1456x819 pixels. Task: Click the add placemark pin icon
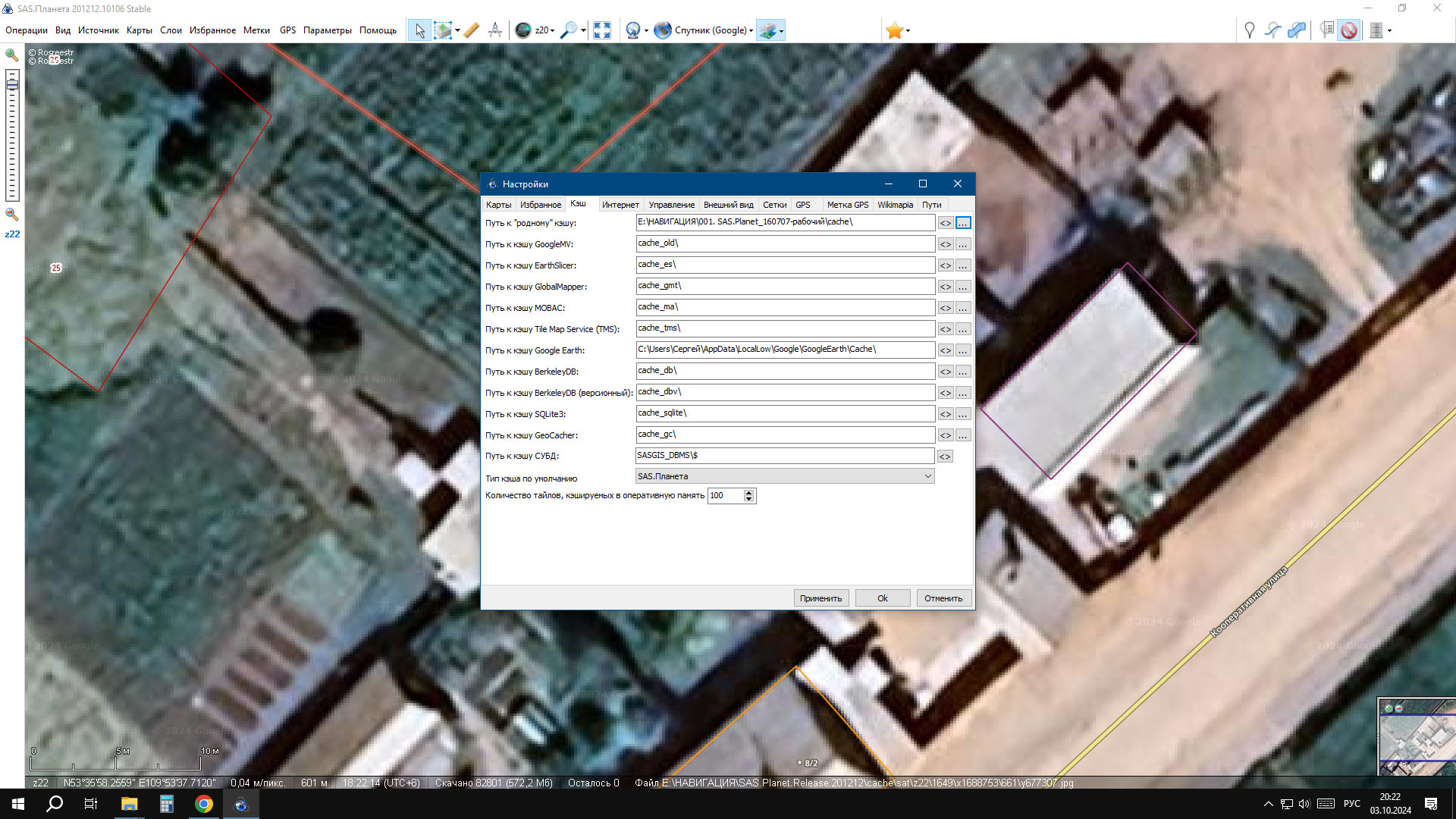(1249, 30)
